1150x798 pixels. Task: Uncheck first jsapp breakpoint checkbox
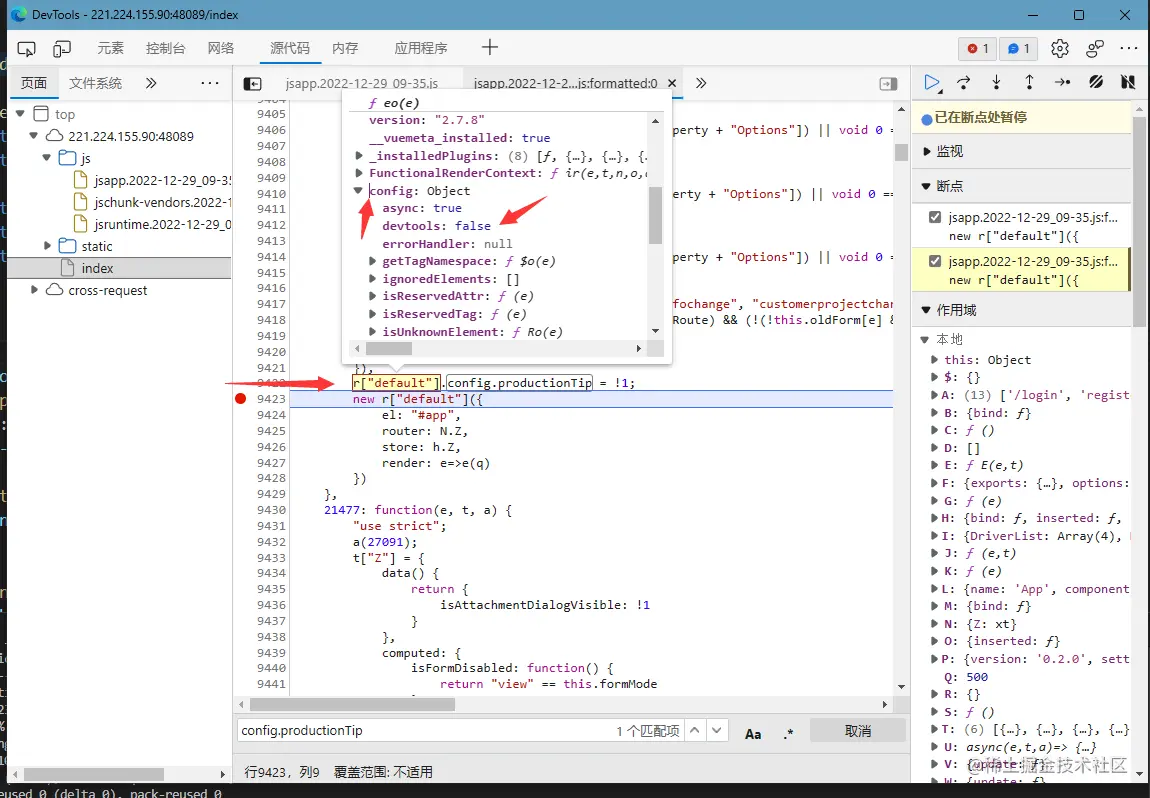(935, 217)
